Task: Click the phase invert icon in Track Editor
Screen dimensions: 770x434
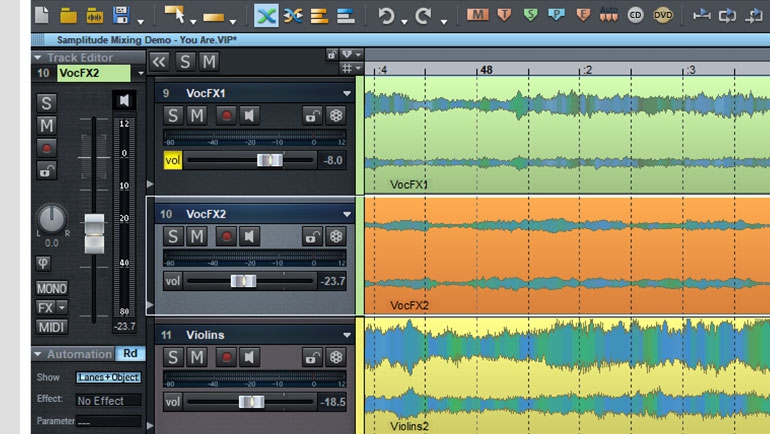Action: point(44,264)
